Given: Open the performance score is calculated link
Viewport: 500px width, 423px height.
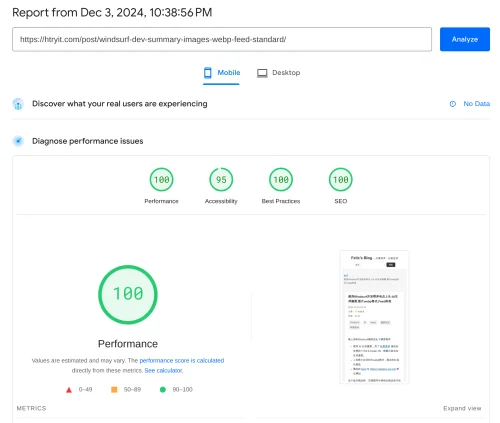Looking at the screenshot, I should 182,360.
